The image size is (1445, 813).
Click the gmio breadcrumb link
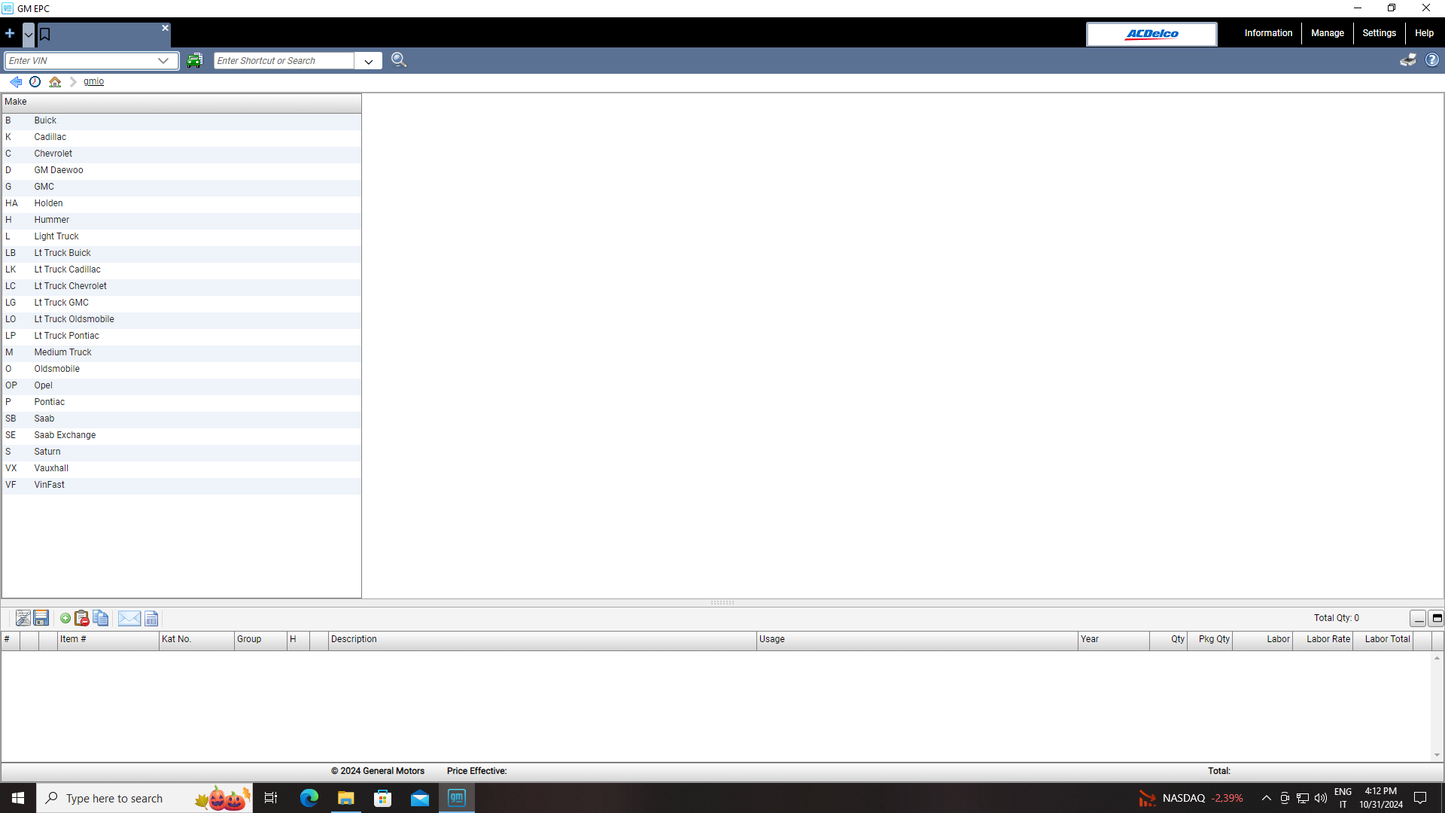point(94,82)
